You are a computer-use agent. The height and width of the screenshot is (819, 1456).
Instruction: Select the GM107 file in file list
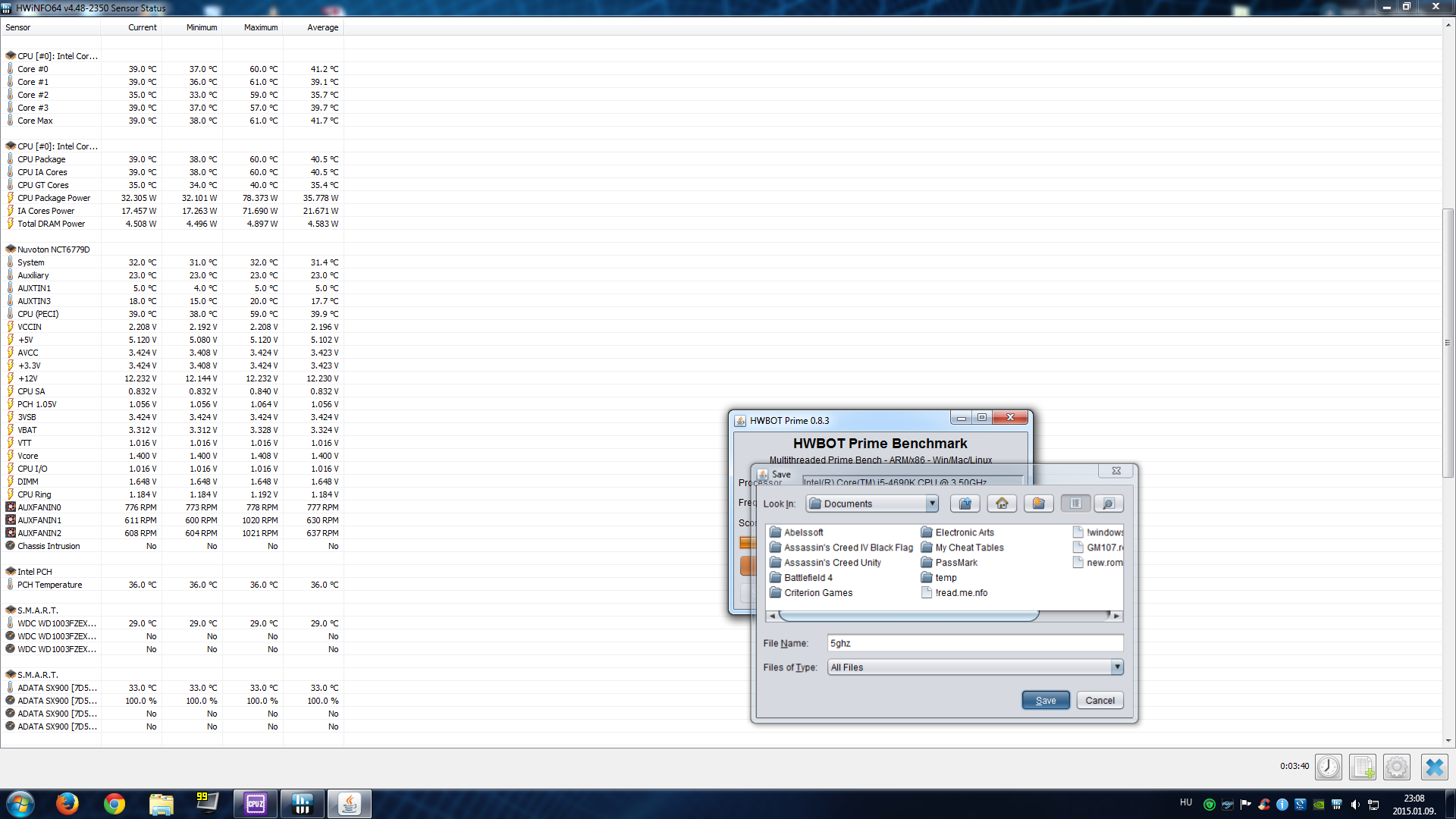[x=1098, y=548]
